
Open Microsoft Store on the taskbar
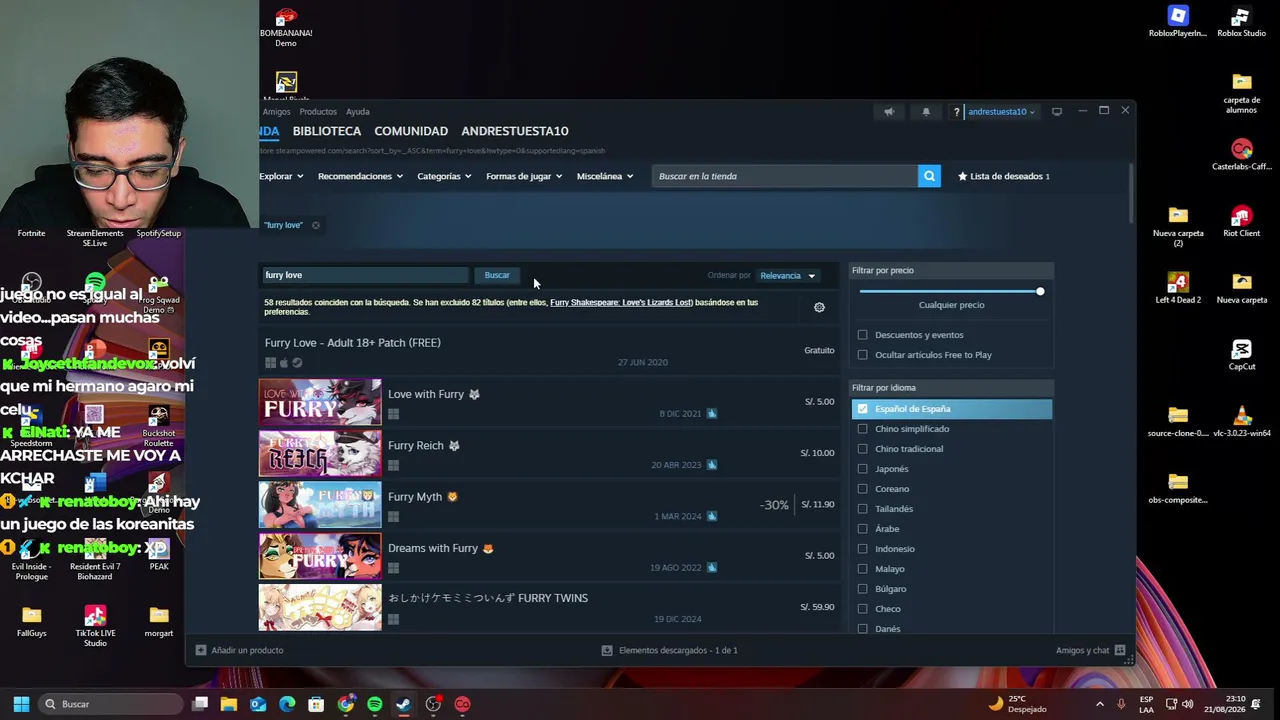pyautogui.click(x=316, y=704)
